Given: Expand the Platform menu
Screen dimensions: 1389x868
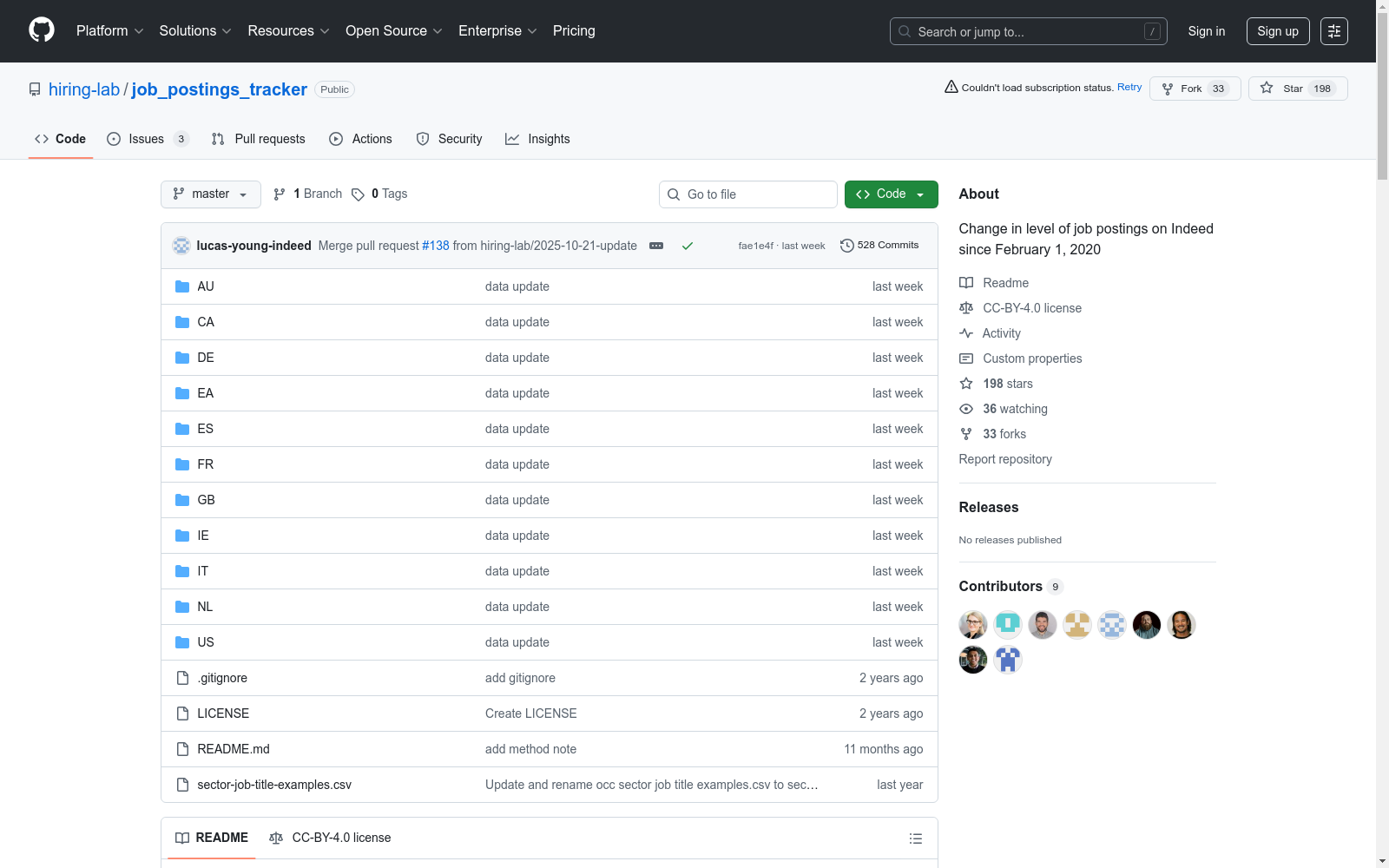Looking at the screenshot, I should tap(109, 31).
